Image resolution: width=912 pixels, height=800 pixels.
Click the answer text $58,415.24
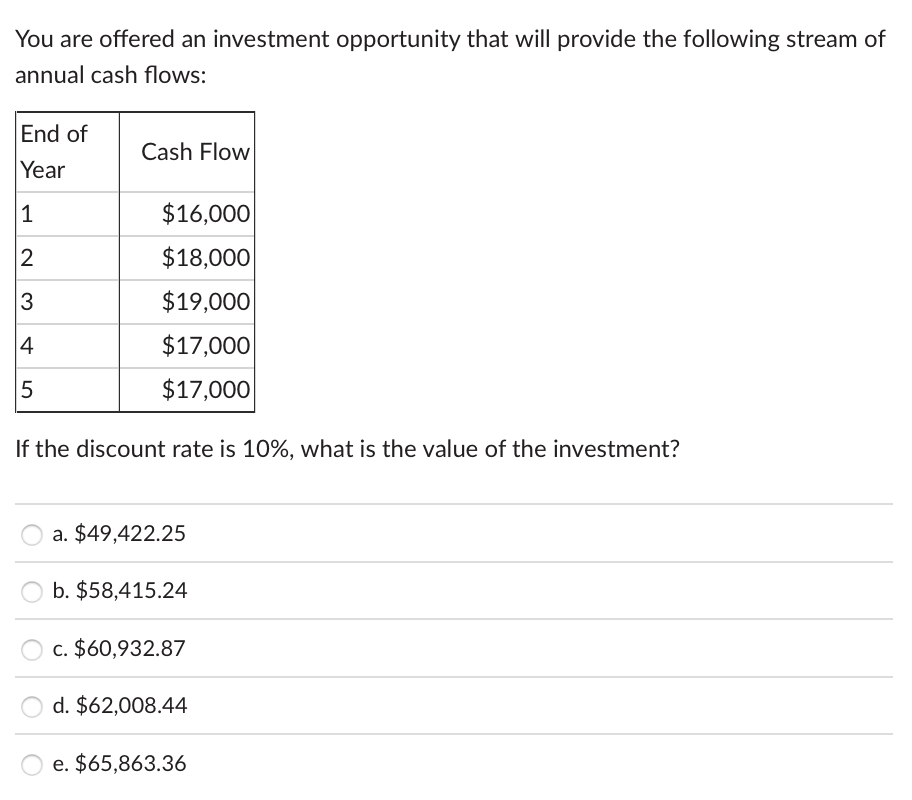click(120, 591)
